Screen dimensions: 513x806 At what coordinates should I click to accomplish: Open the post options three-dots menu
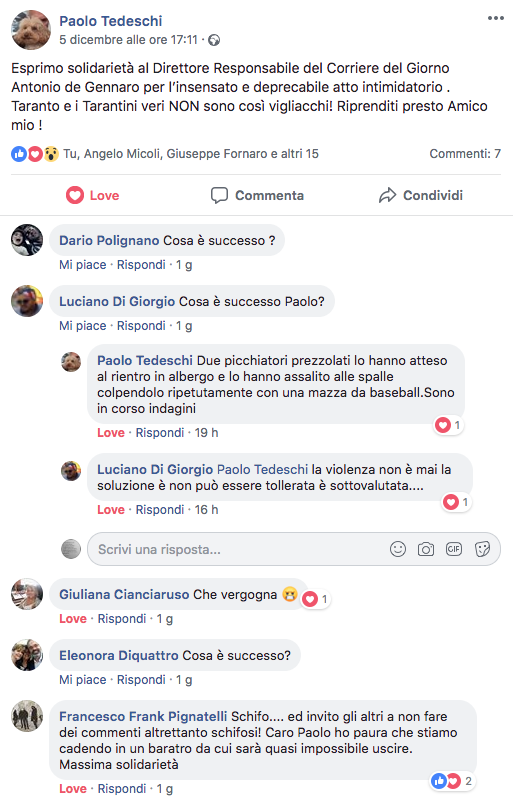(496, 18)
